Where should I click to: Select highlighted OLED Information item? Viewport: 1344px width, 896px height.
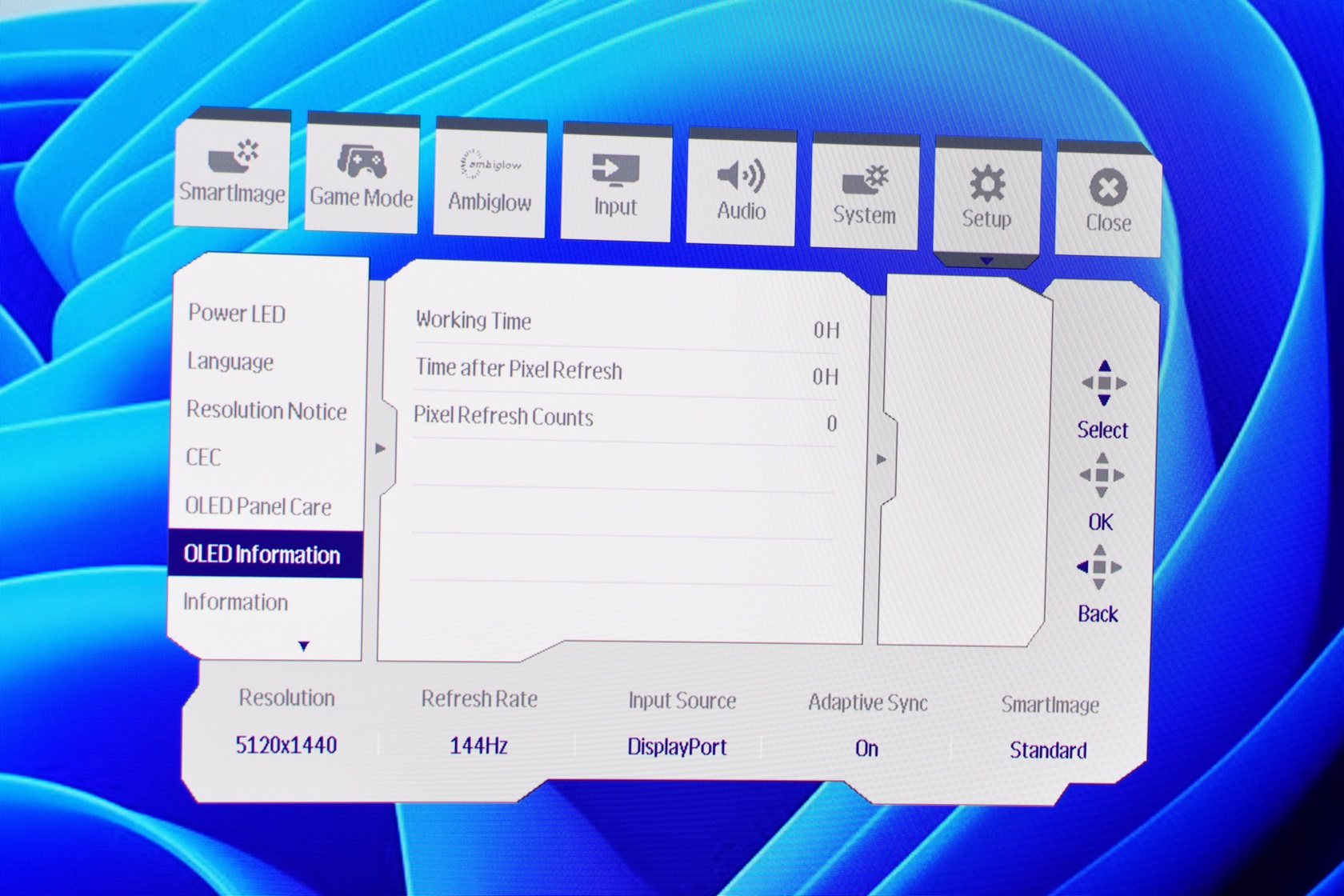tap(265, 554)
